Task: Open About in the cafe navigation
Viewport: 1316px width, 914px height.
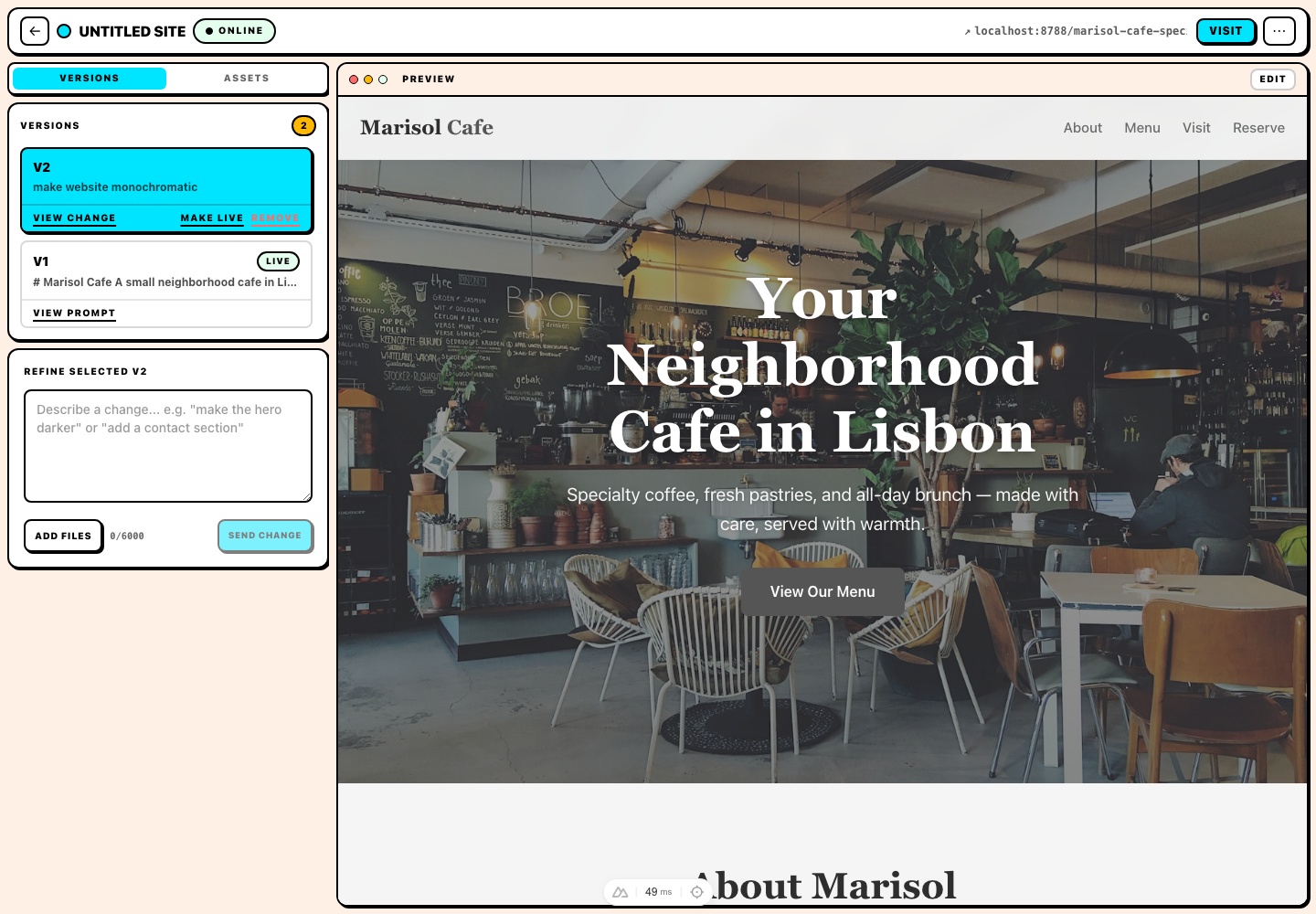Action: click(x=1083, y=128)
